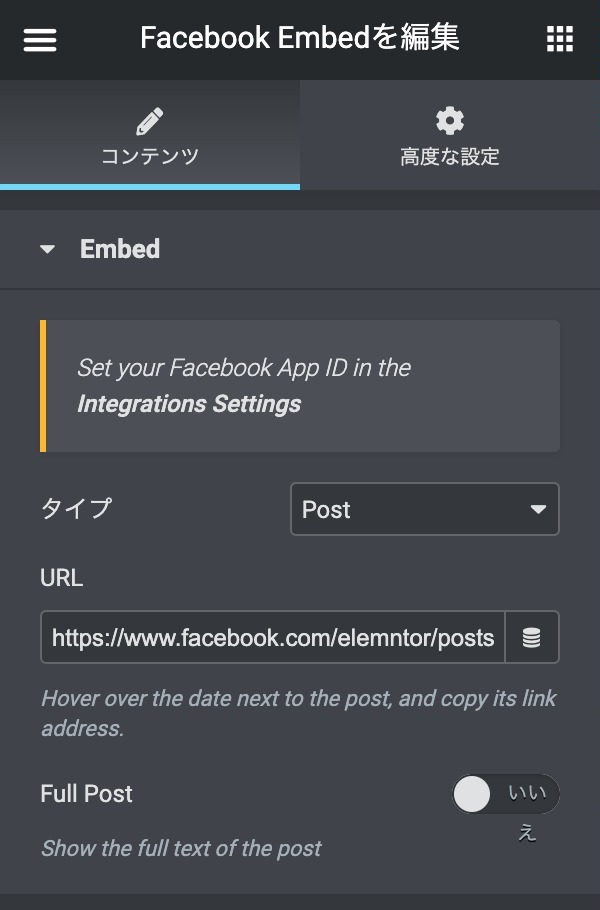The height and width of the screenshot is (910, 600).
Task: Open the Elementor hamburger menu
Action: (40, 39)
